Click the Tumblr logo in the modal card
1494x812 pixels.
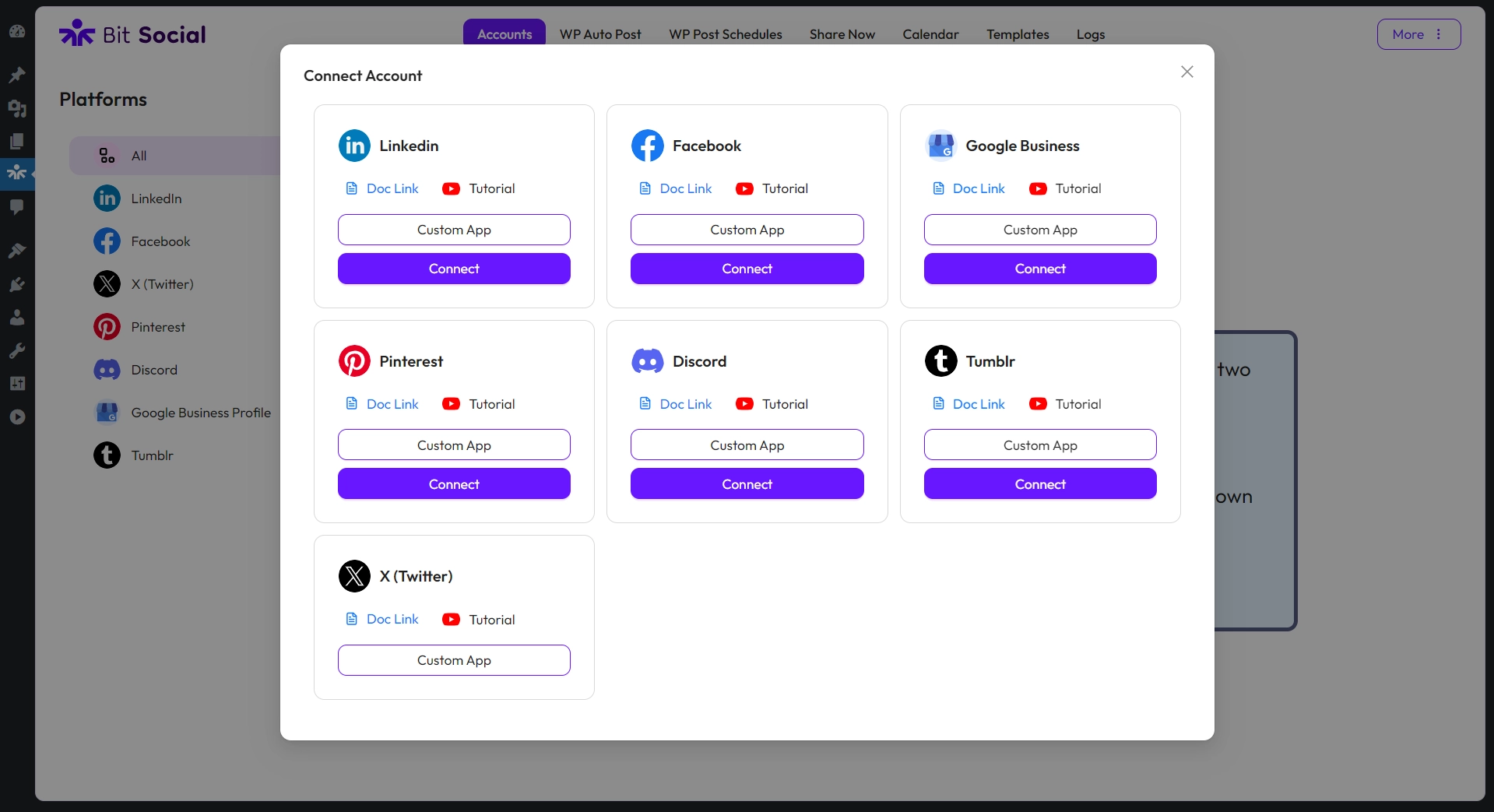coord(940,361)
